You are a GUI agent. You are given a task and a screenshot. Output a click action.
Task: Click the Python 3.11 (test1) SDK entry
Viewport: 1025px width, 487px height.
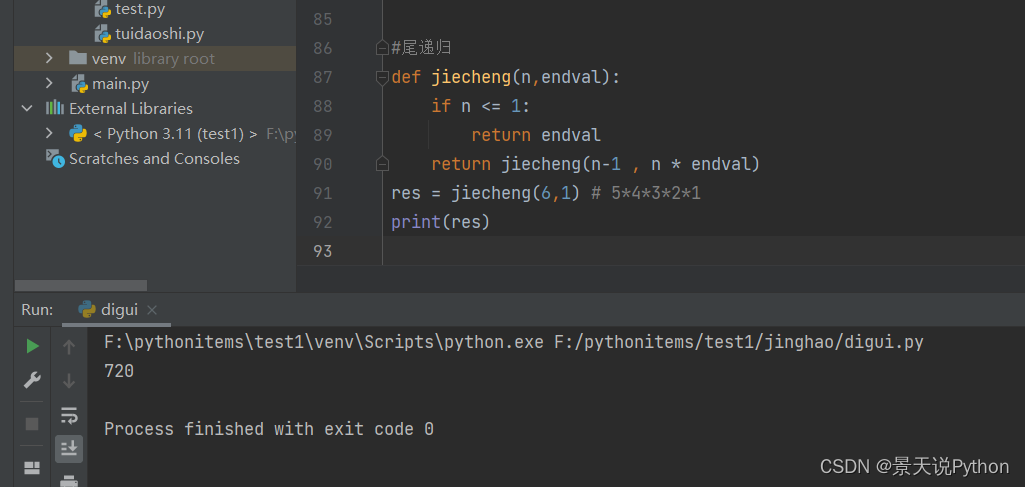(175, 134)
